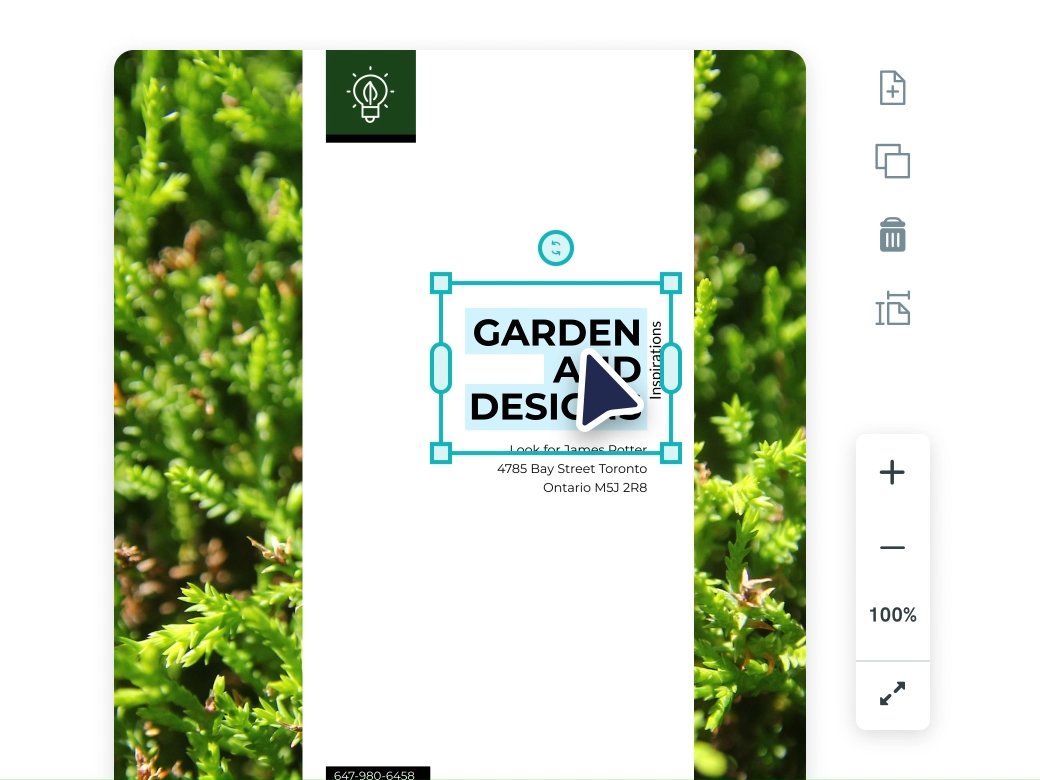Select the 647-980-6458 phone number text

pyautogui.click(x=375, y=774)
